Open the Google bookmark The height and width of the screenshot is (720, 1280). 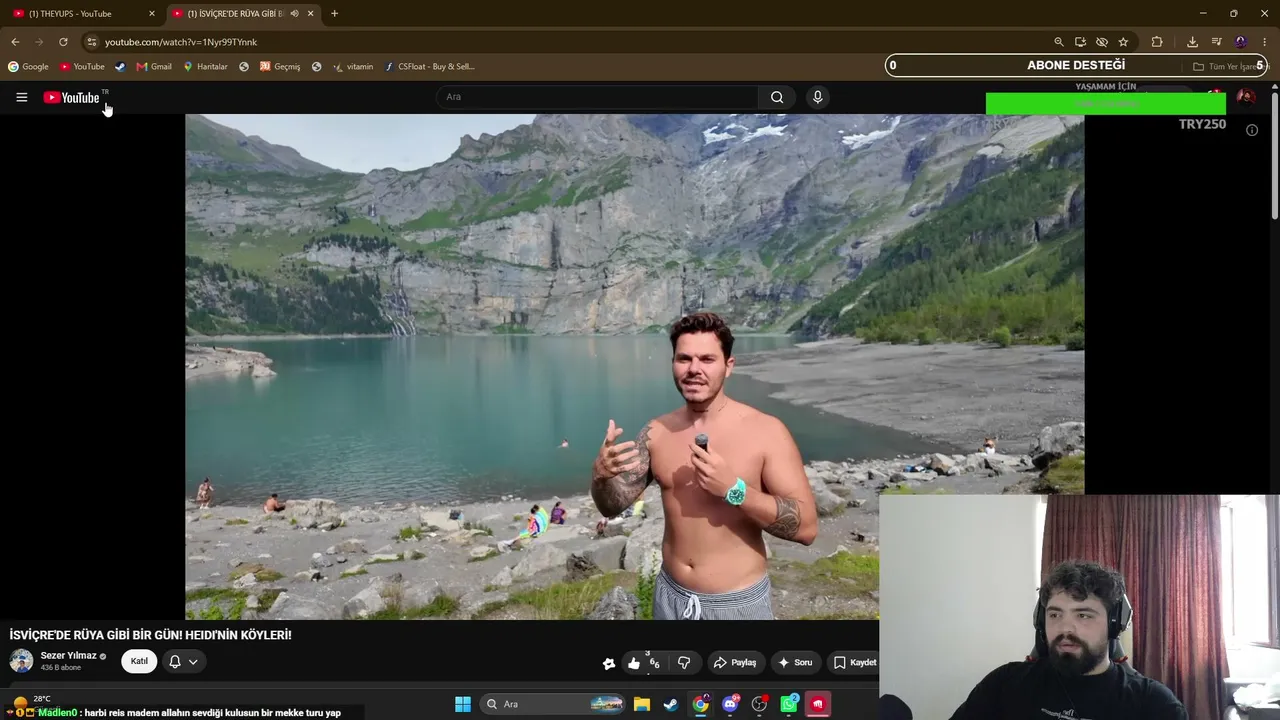click(x=28, y=67)
